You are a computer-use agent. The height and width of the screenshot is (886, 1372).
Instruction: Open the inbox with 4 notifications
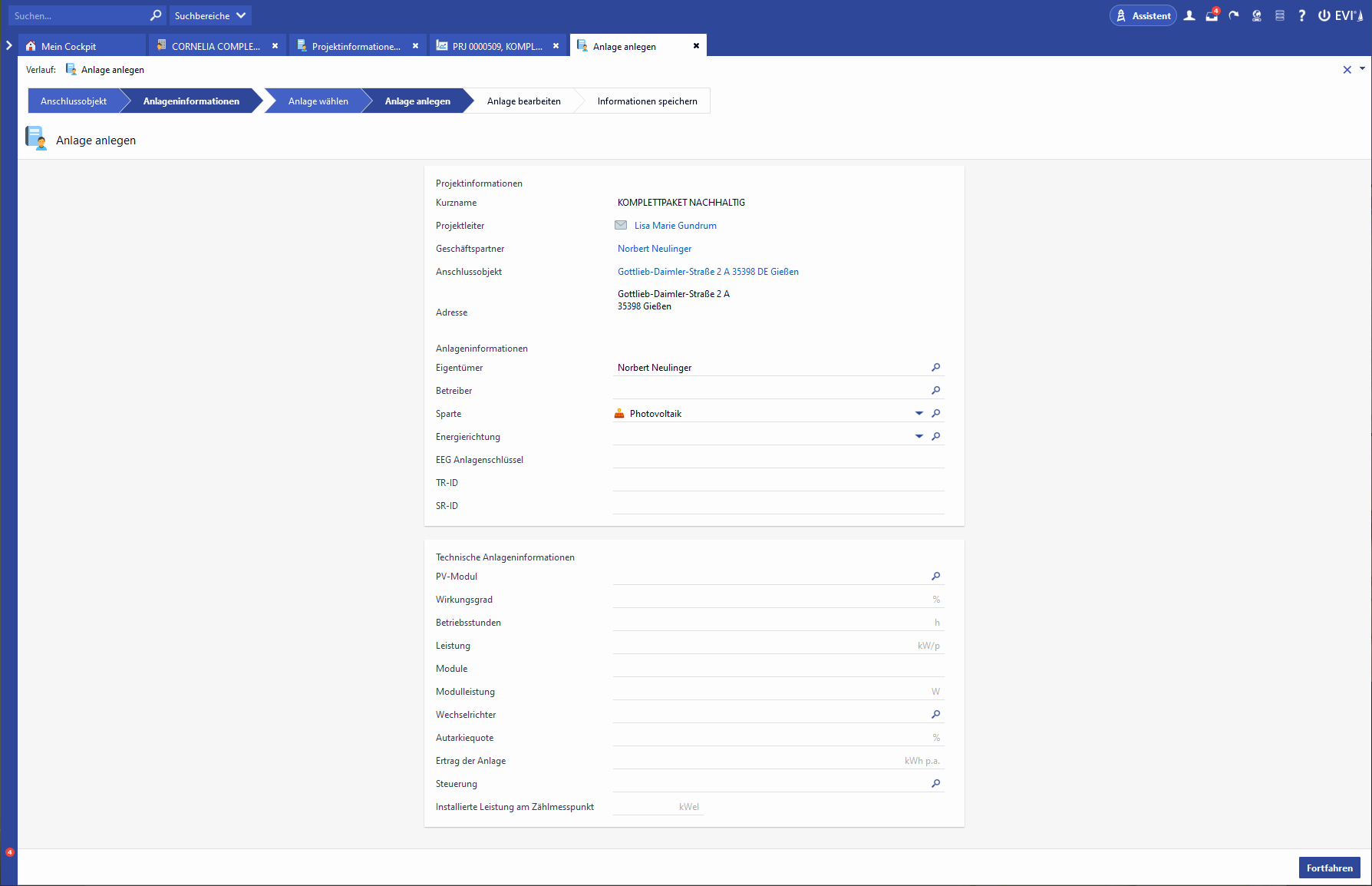coord(1212,15)
